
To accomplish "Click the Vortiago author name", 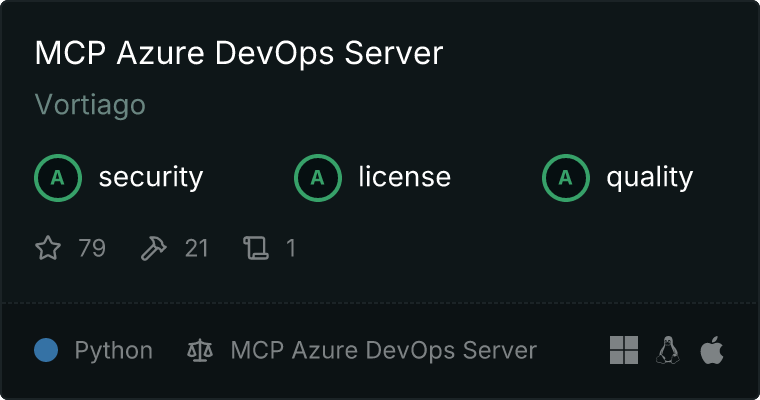I will [x=90, y=105].
